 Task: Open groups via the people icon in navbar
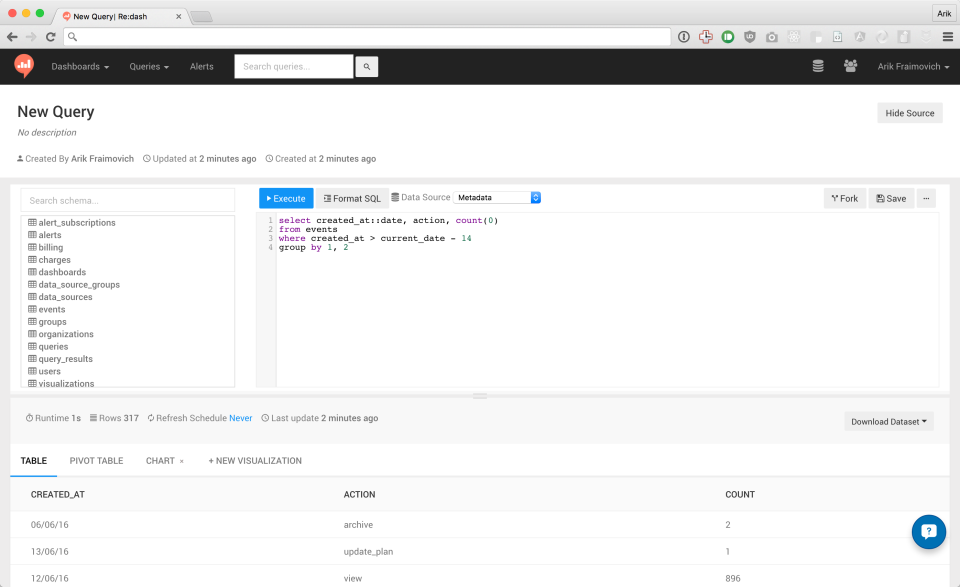(849, 65)
